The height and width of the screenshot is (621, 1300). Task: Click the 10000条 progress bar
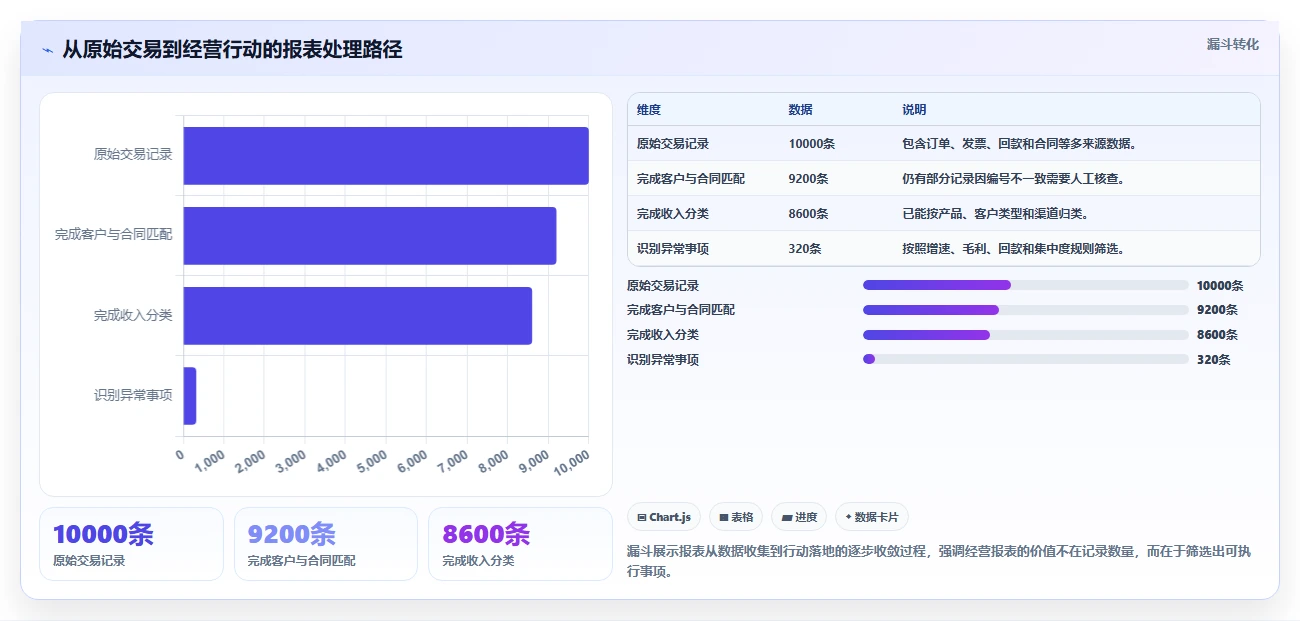click(1026, 285)
